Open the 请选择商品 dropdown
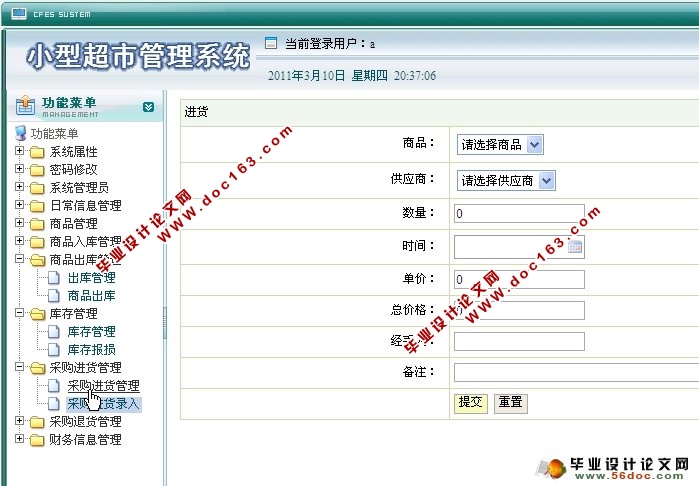Screen dimensions: 699x486 (500, 144)
